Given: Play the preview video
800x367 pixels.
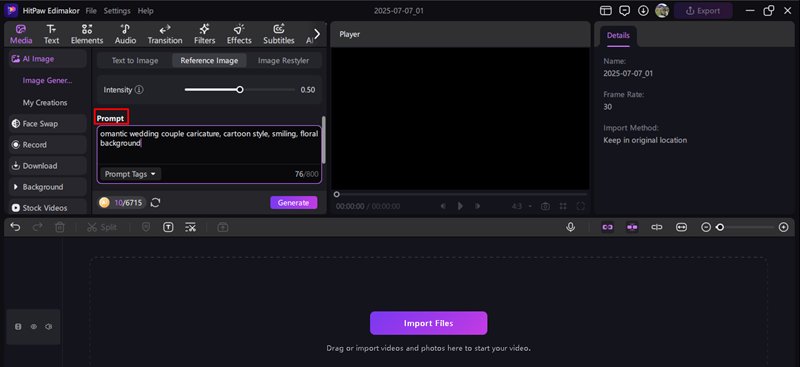Looking at the screenshot, I should [x=460, y=206].
